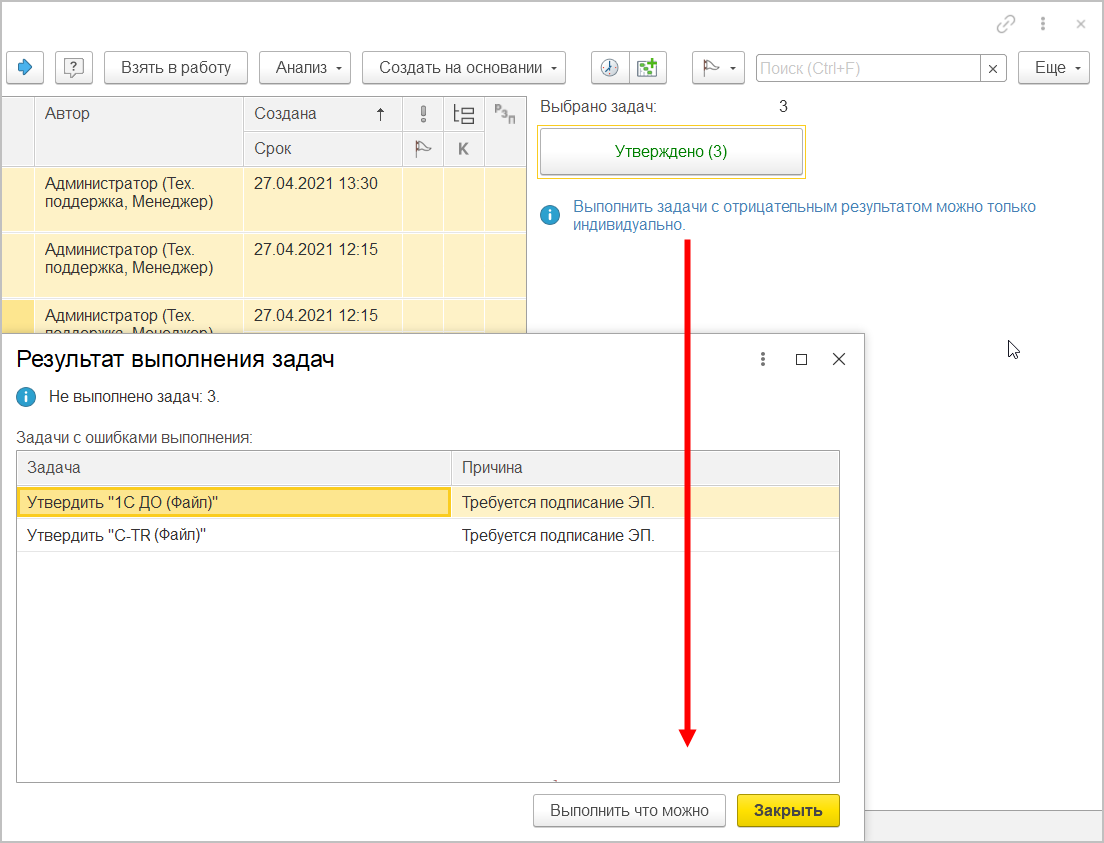Maximize the task results dialog

click(801, 359)
